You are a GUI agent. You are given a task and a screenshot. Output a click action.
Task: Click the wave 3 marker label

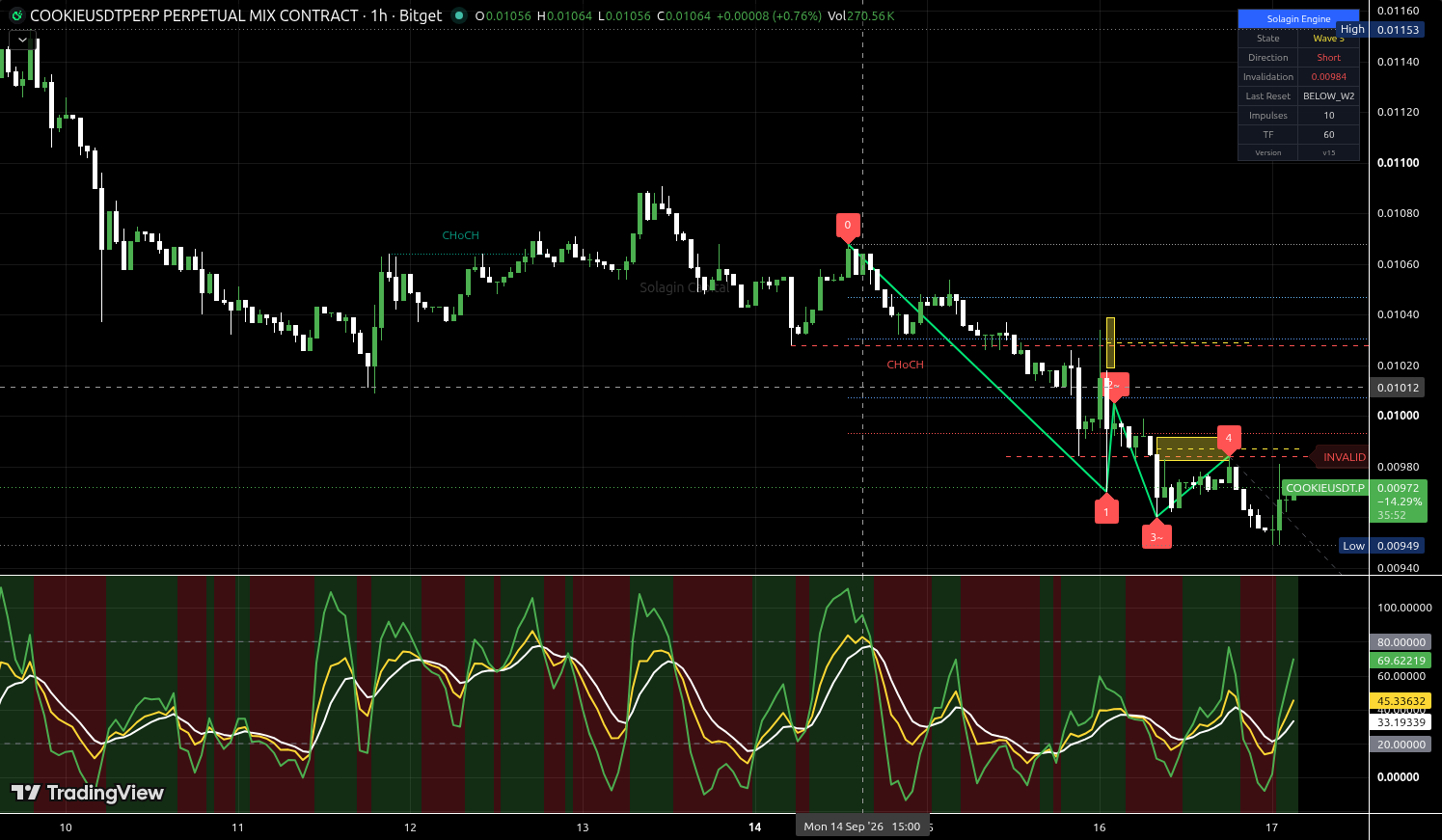[1156, 537]
